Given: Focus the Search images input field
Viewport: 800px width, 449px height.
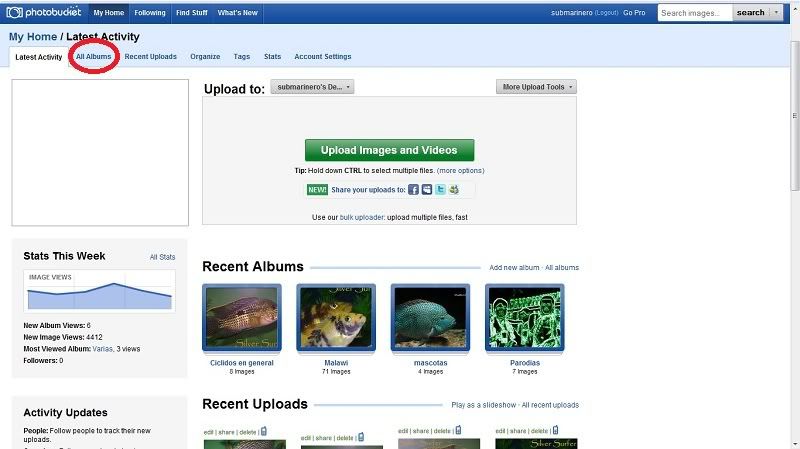Looking at the screenshot, I should pos(695,13).
